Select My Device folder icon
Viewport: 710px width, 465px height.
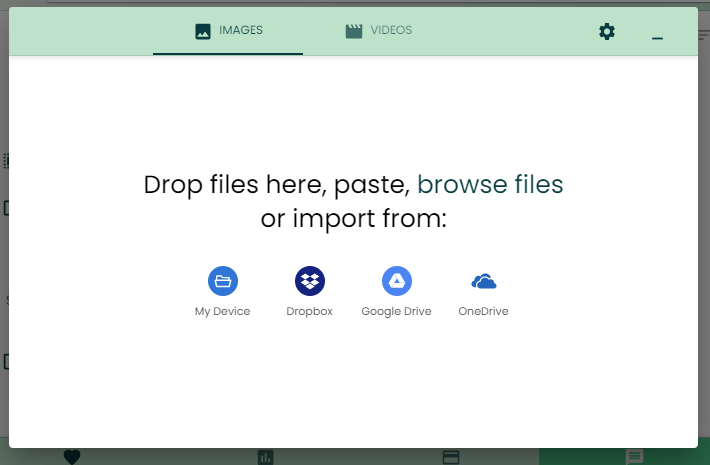[223, 281]
